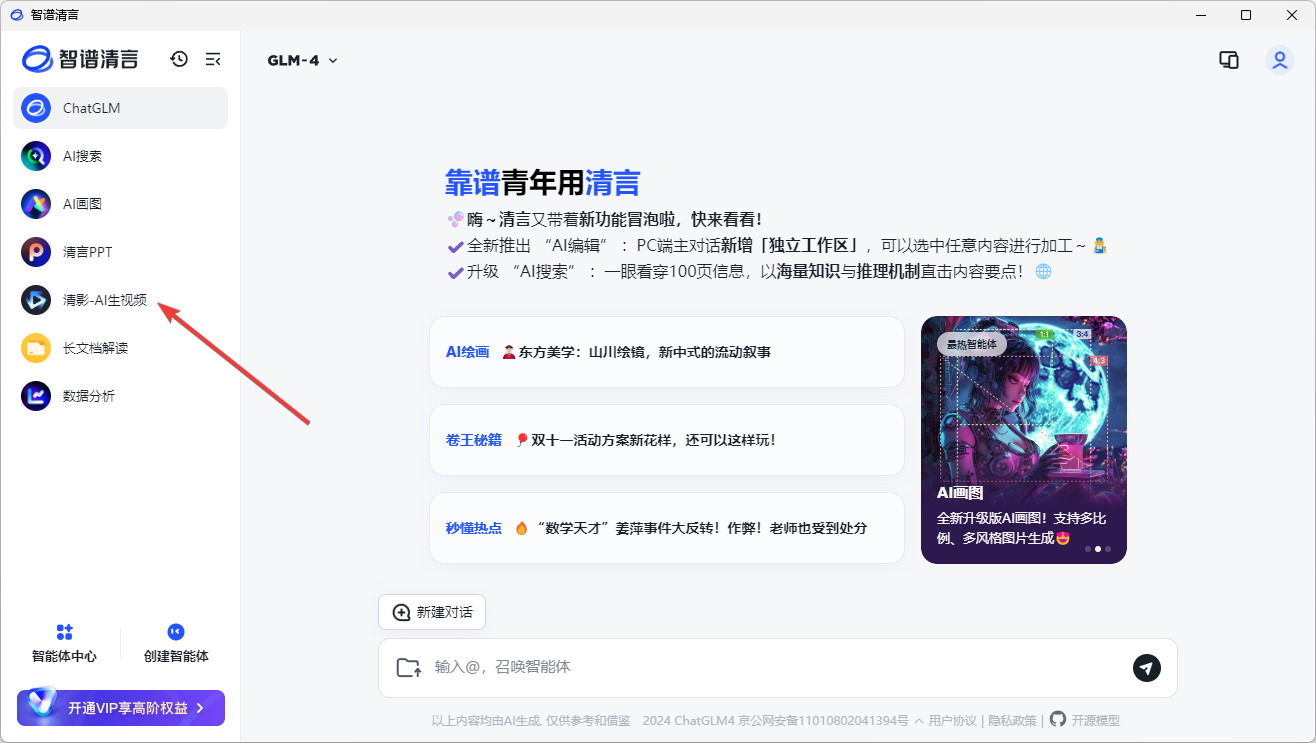Image resolution: width=1316 pixels, height=743 pixels.
Task: Start a 新建对话
Action: pyautogui.click(x=432, y=612)
